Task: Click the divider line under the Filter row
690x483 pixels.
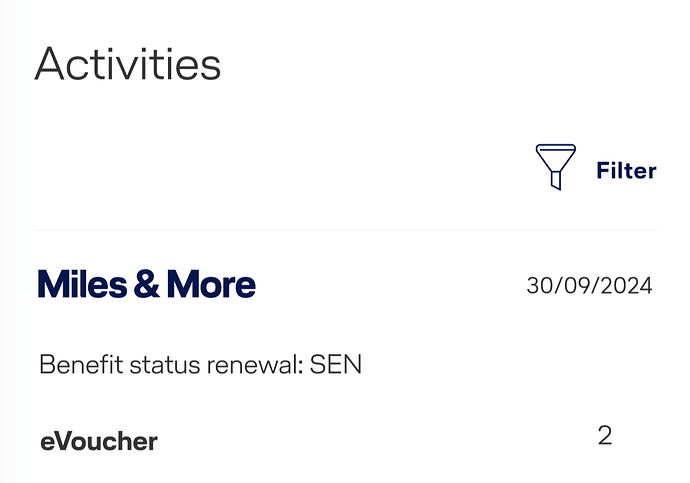Action: (346, 230)
